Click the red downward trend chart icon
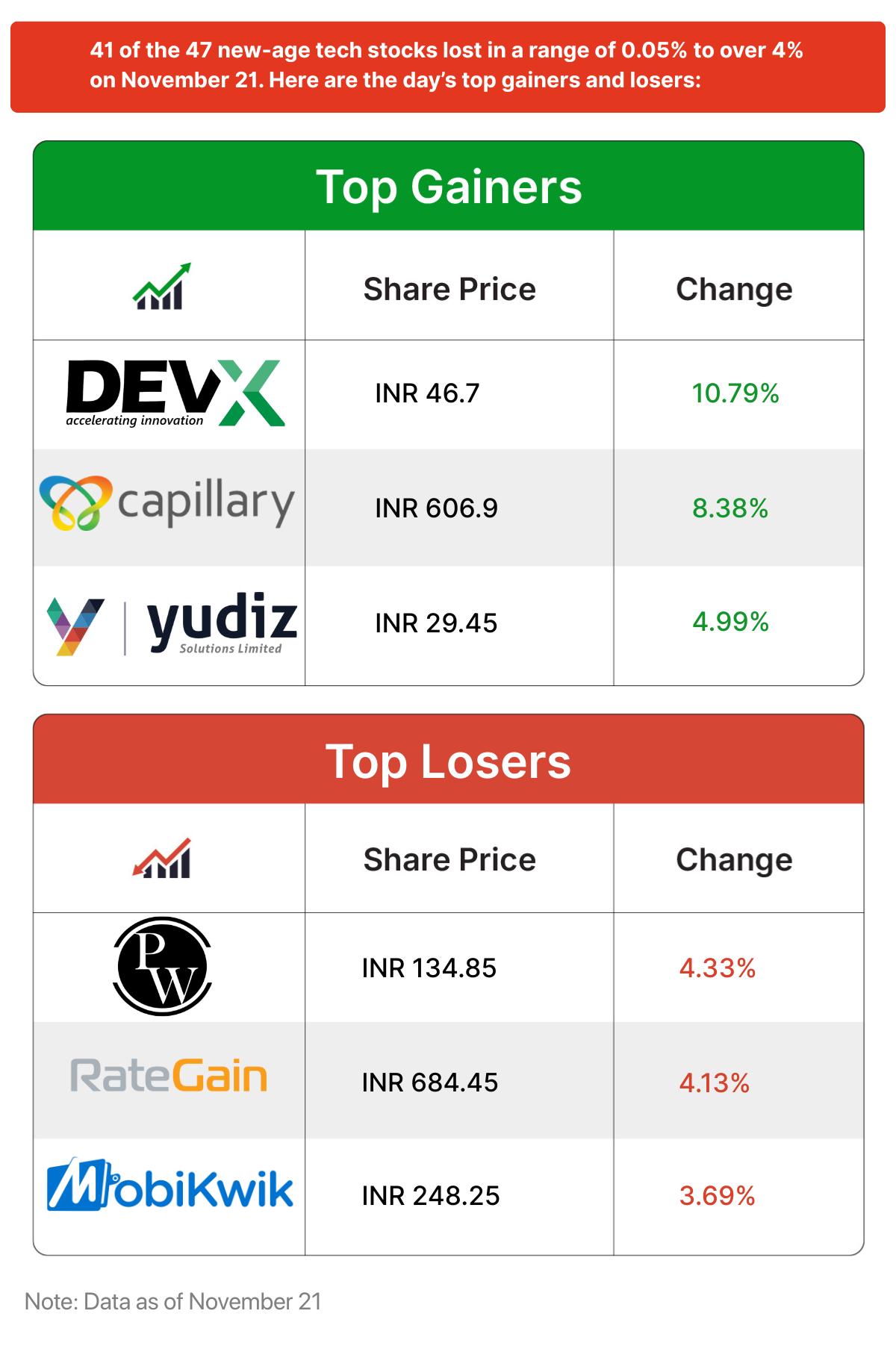This screenshot has height=1355, width=896. tap(162, 859)
